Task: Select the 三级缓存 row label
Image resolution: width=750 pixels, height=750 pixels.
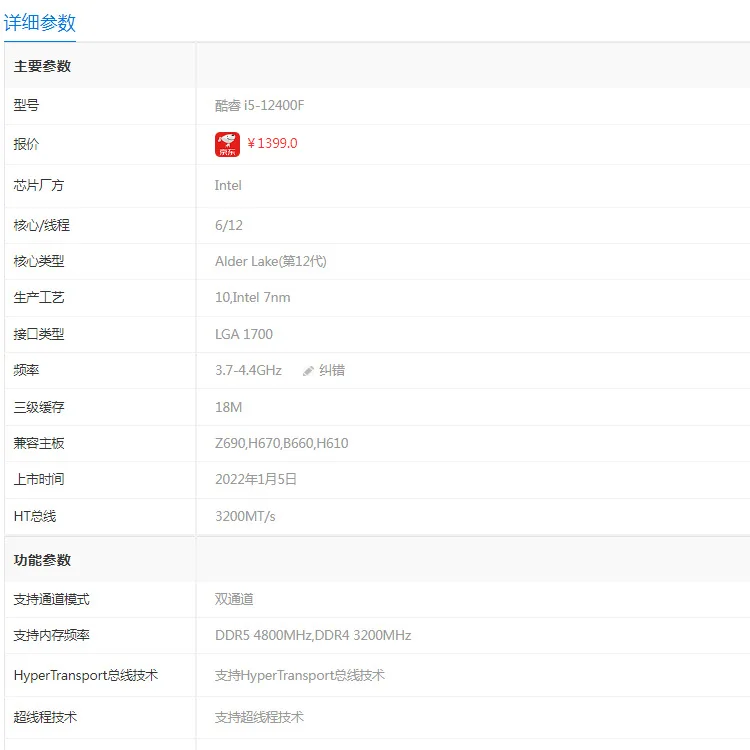Action: [39, 408]
